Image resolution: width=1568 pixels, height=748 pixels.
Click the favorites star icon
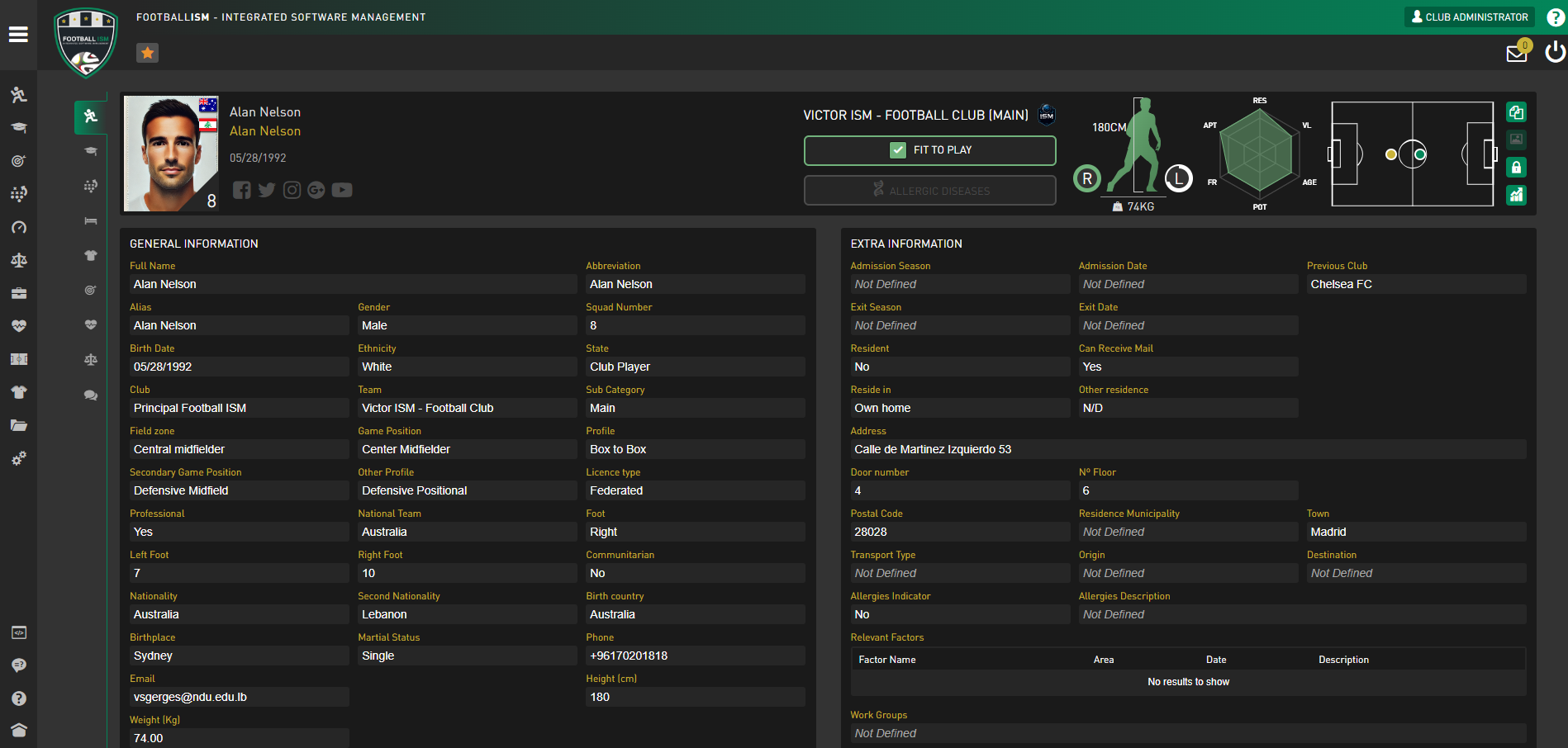click(147, 53)
